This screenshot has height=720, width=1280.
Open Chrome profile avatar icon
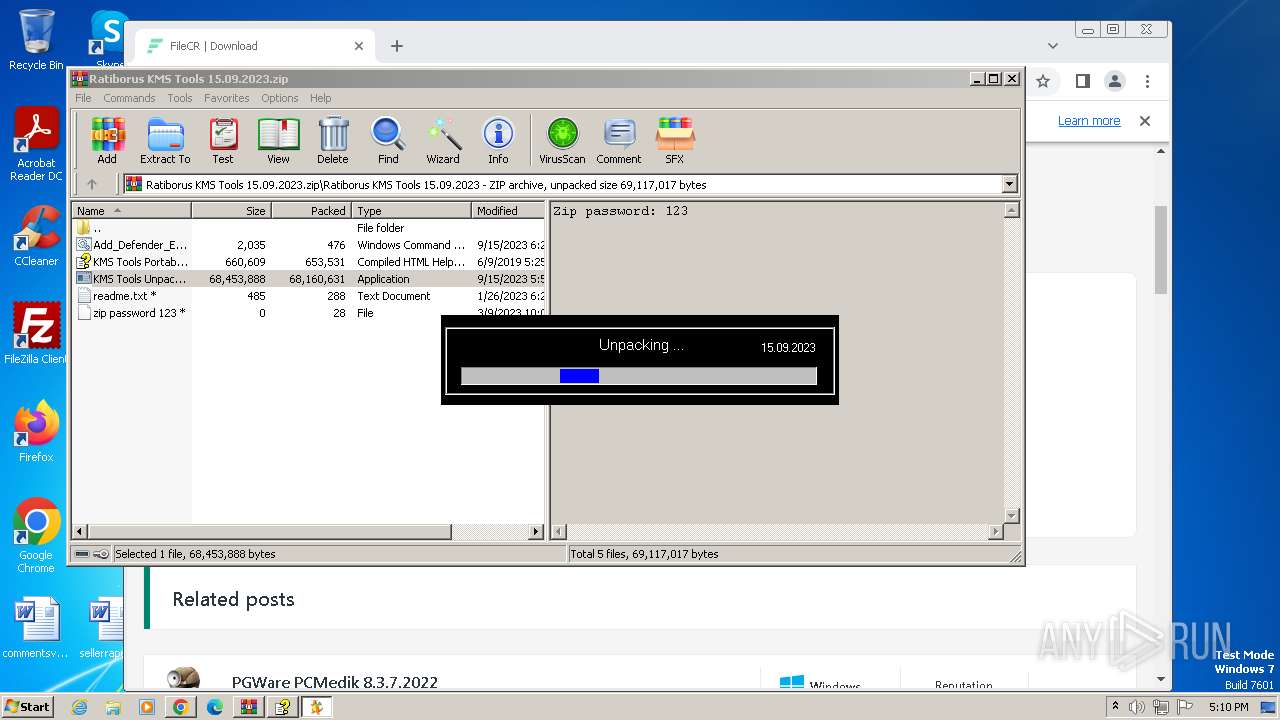point(1115,81)
